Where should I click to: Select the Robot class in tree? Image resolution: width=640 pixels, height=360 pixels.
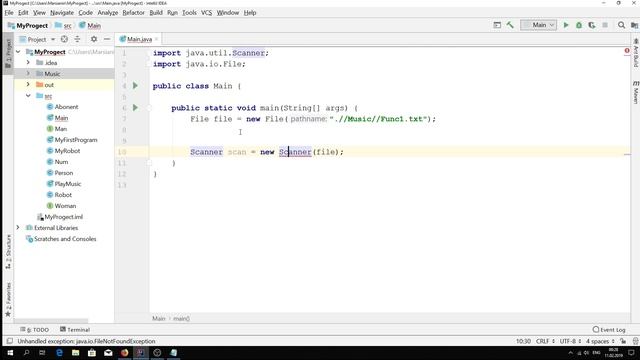63,195
